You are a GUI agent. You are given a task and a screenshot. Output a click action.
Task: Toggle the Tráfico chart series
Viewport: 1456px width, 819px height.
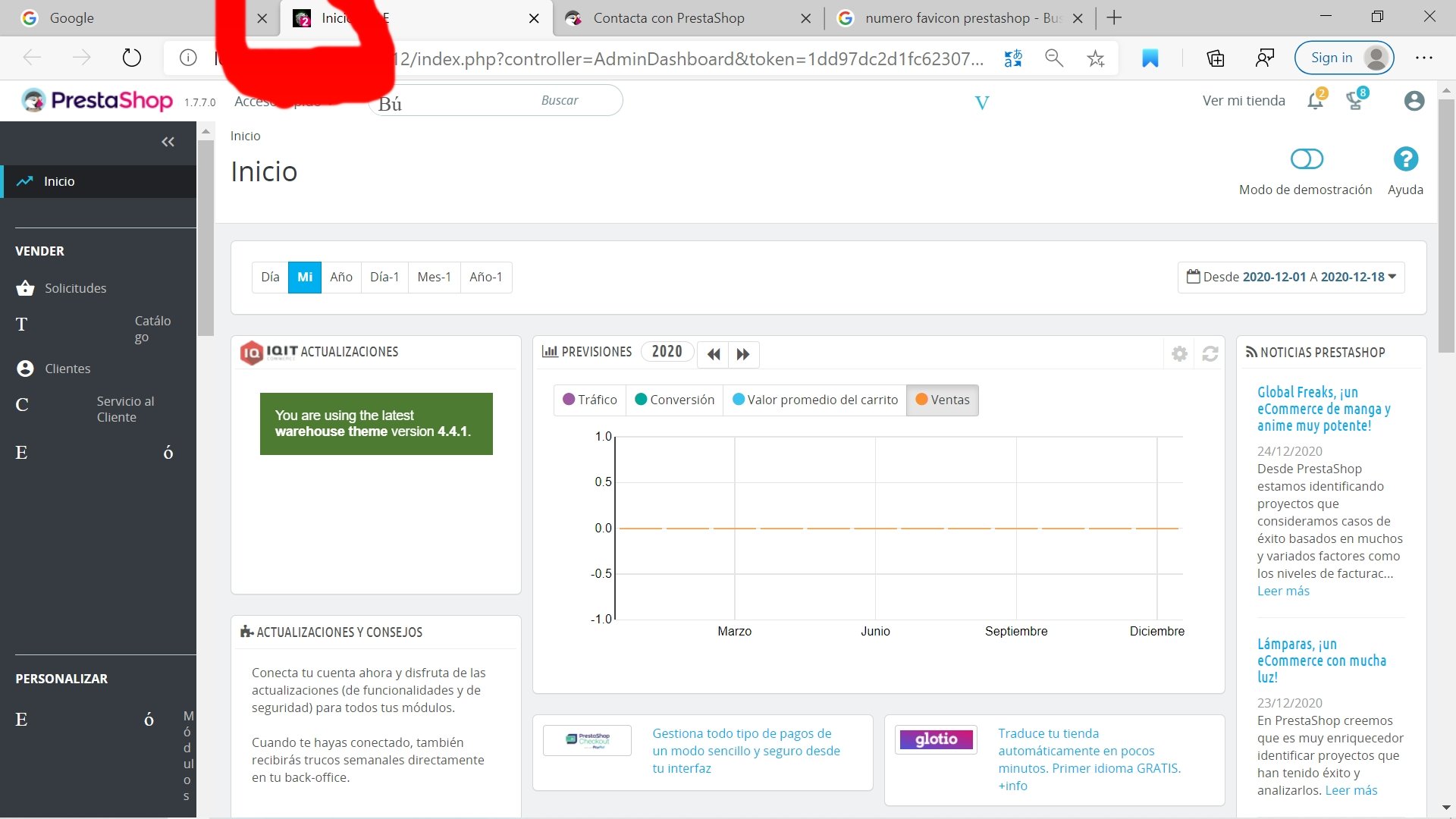pyautogui.click(x=590, y=400)
